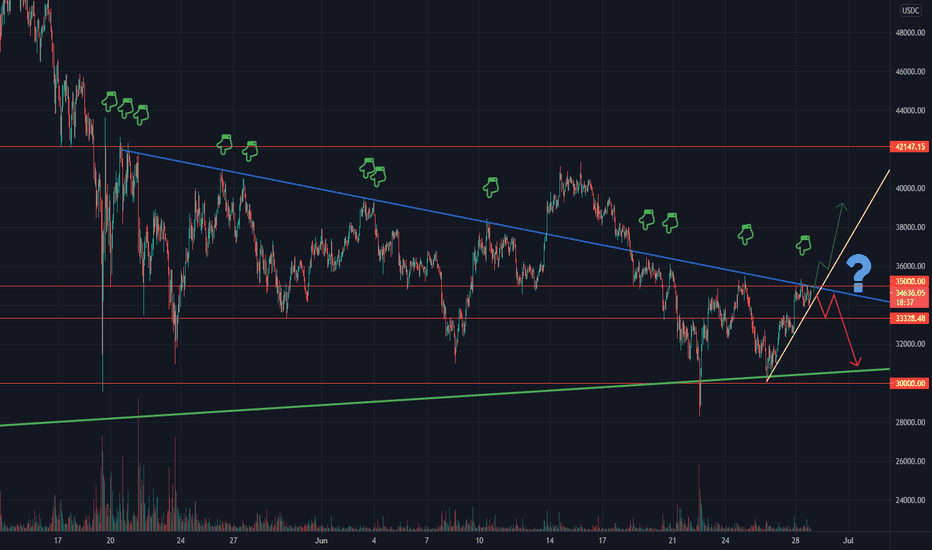Click the date label 4 on time axis
The height and width of the screenshot is (550, 932).
(374, 540)
